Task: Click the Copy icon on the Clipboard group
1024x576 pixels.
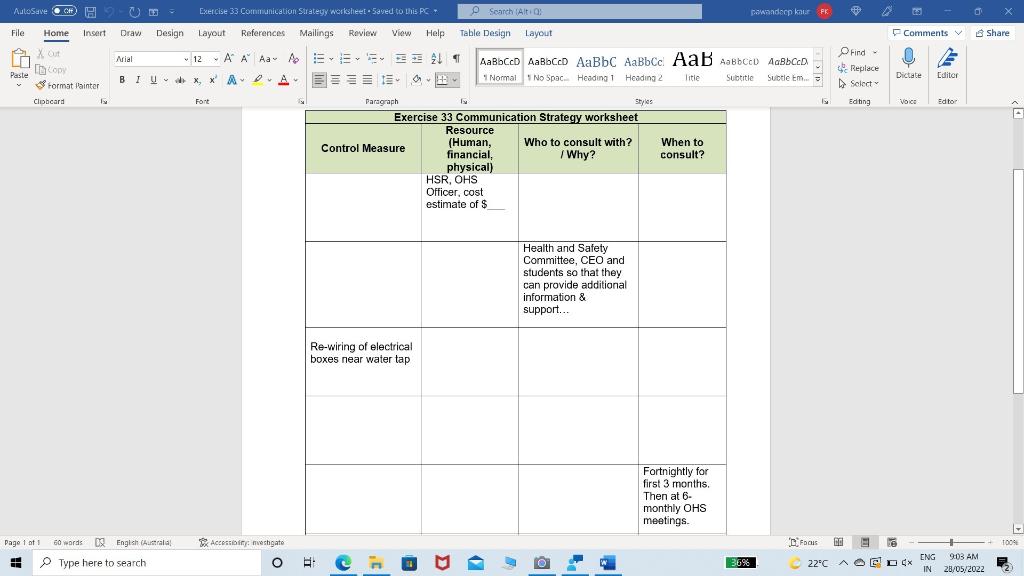Action: pos(43,69)
